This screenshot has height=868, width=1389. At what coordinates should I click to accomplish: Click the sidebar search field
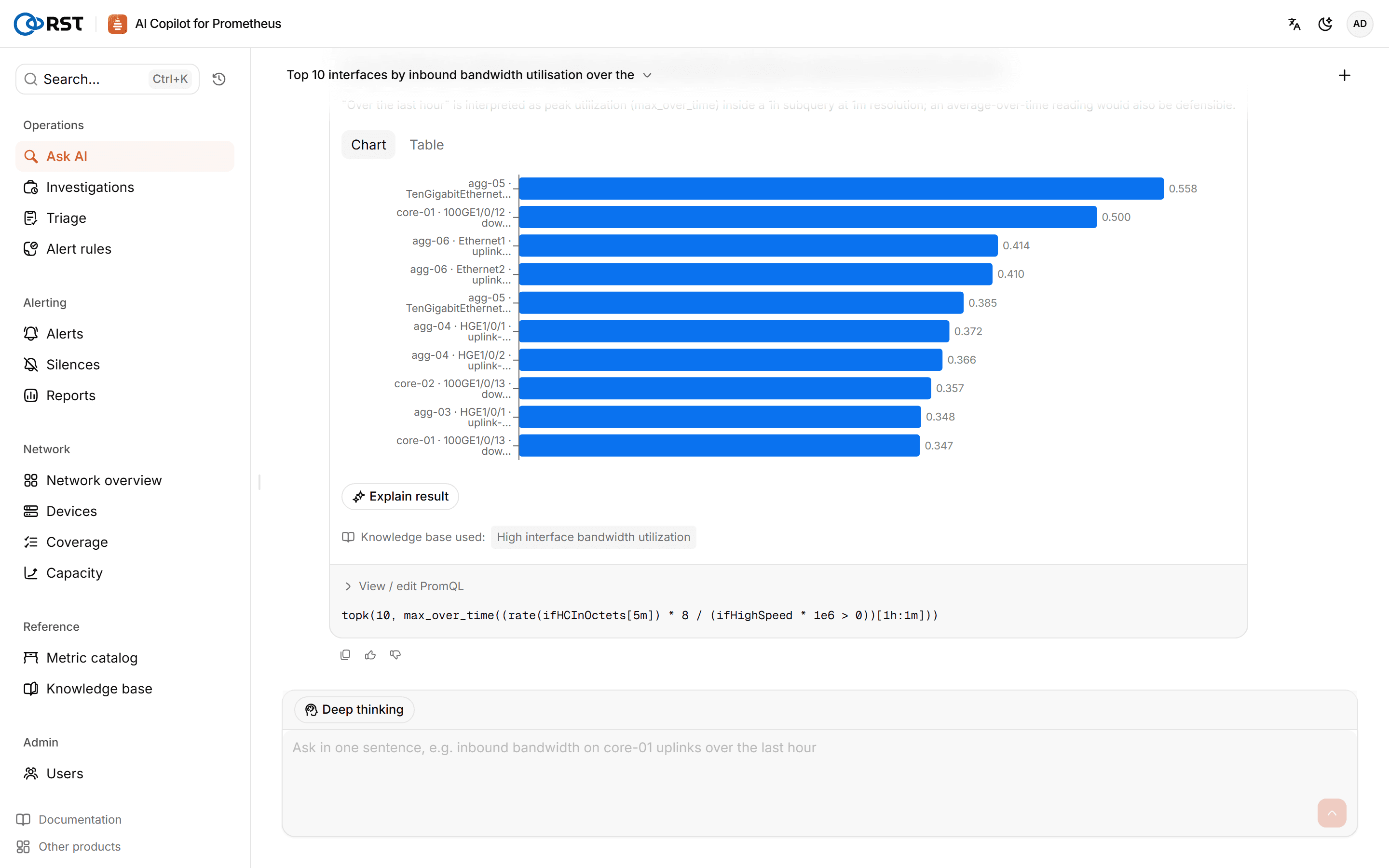click(x=108, y=79)
